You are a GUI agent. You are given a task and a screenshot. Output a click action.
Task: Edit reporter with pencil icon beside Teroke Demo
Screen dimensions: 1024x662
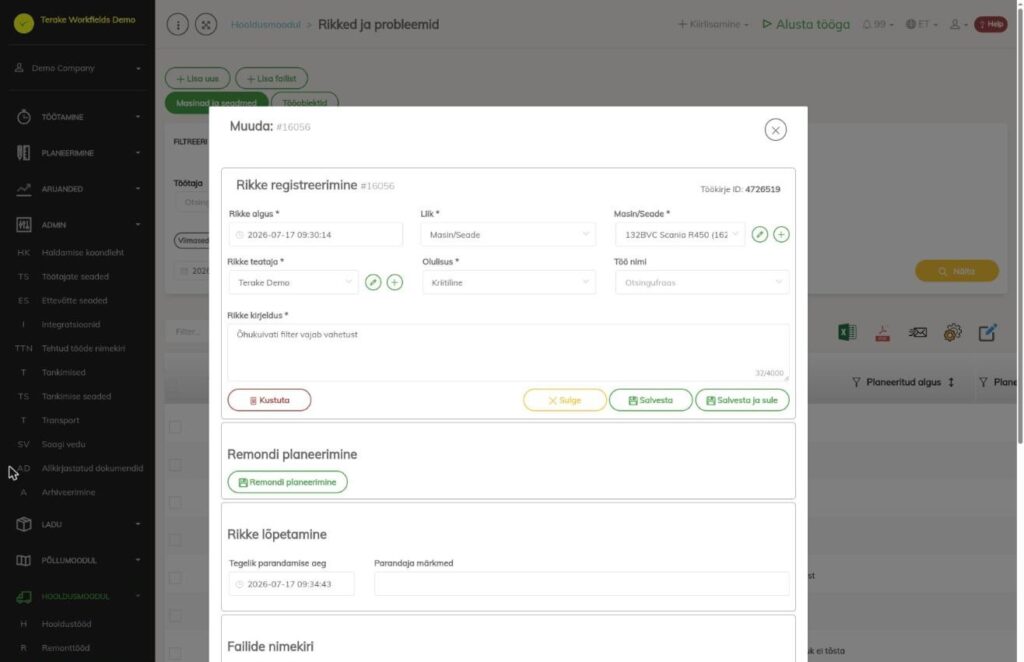373,282
